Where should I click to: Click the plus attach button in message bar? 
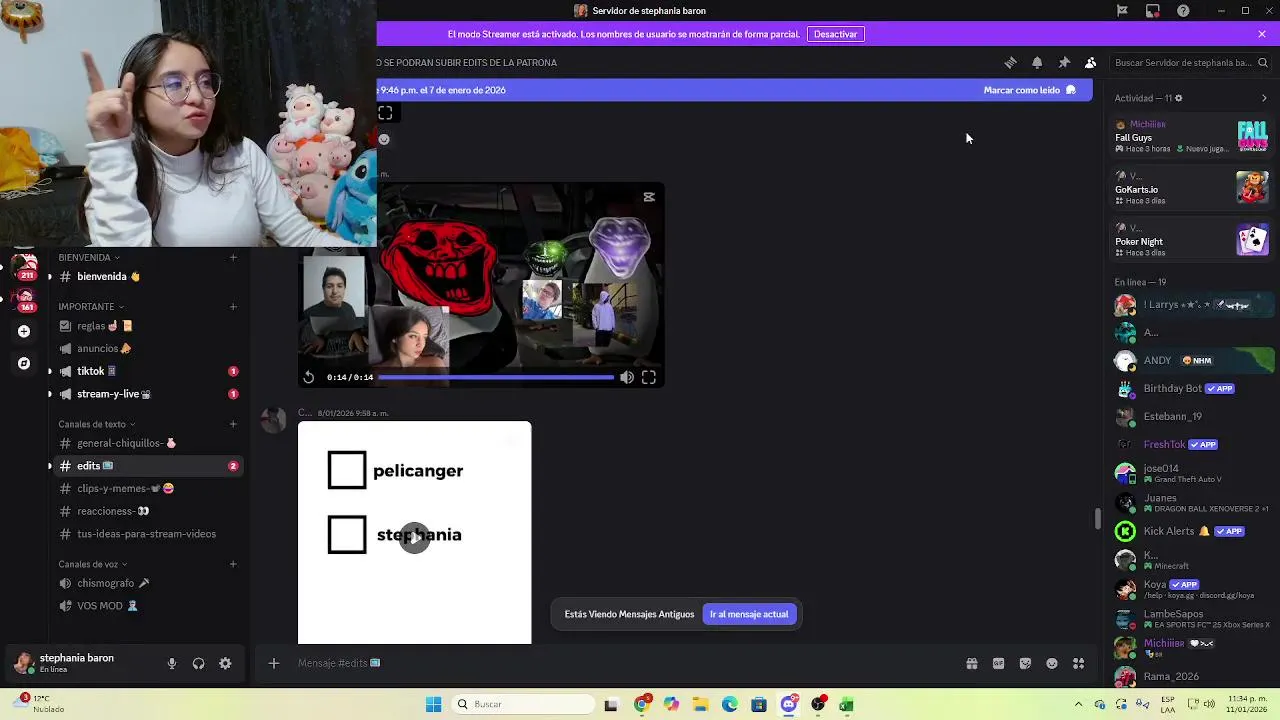pos(273,663)
